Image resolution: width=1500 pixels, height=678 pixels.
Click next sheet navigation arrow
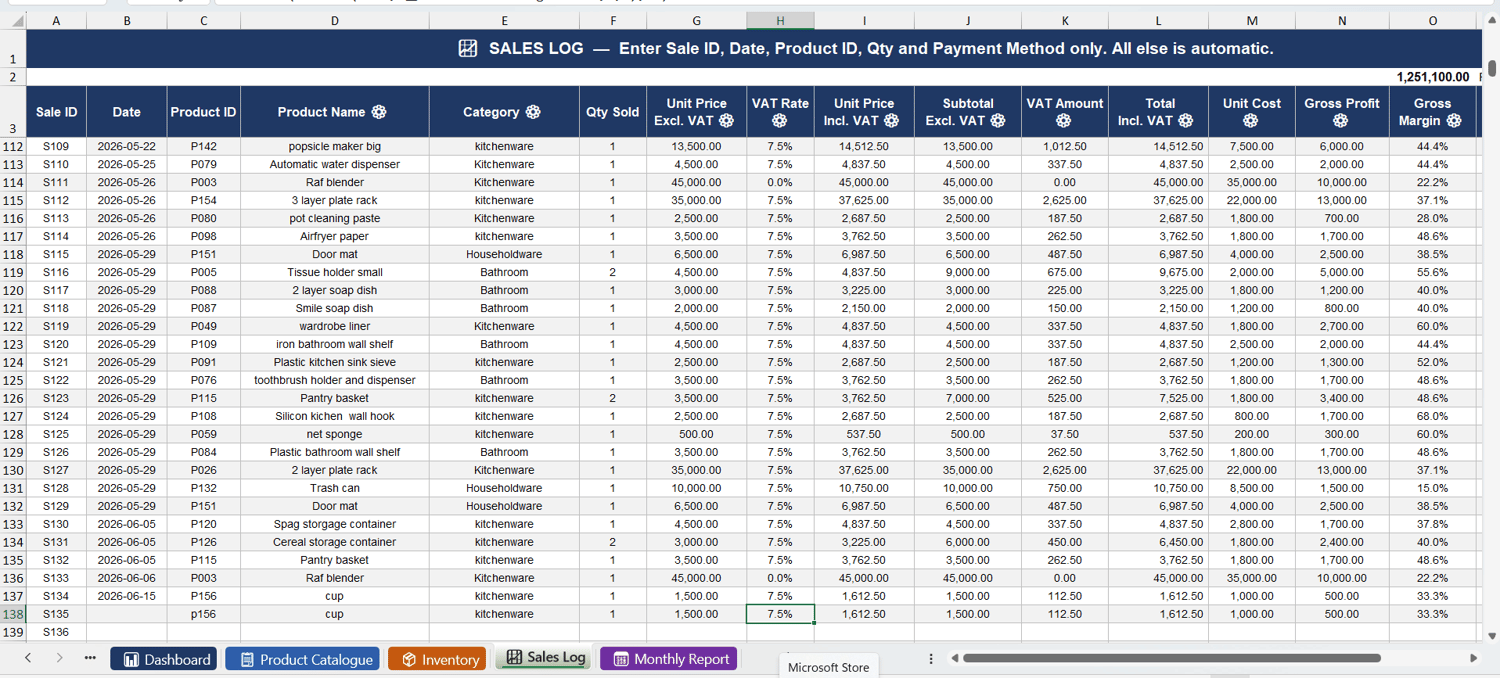tap(60, 658)
